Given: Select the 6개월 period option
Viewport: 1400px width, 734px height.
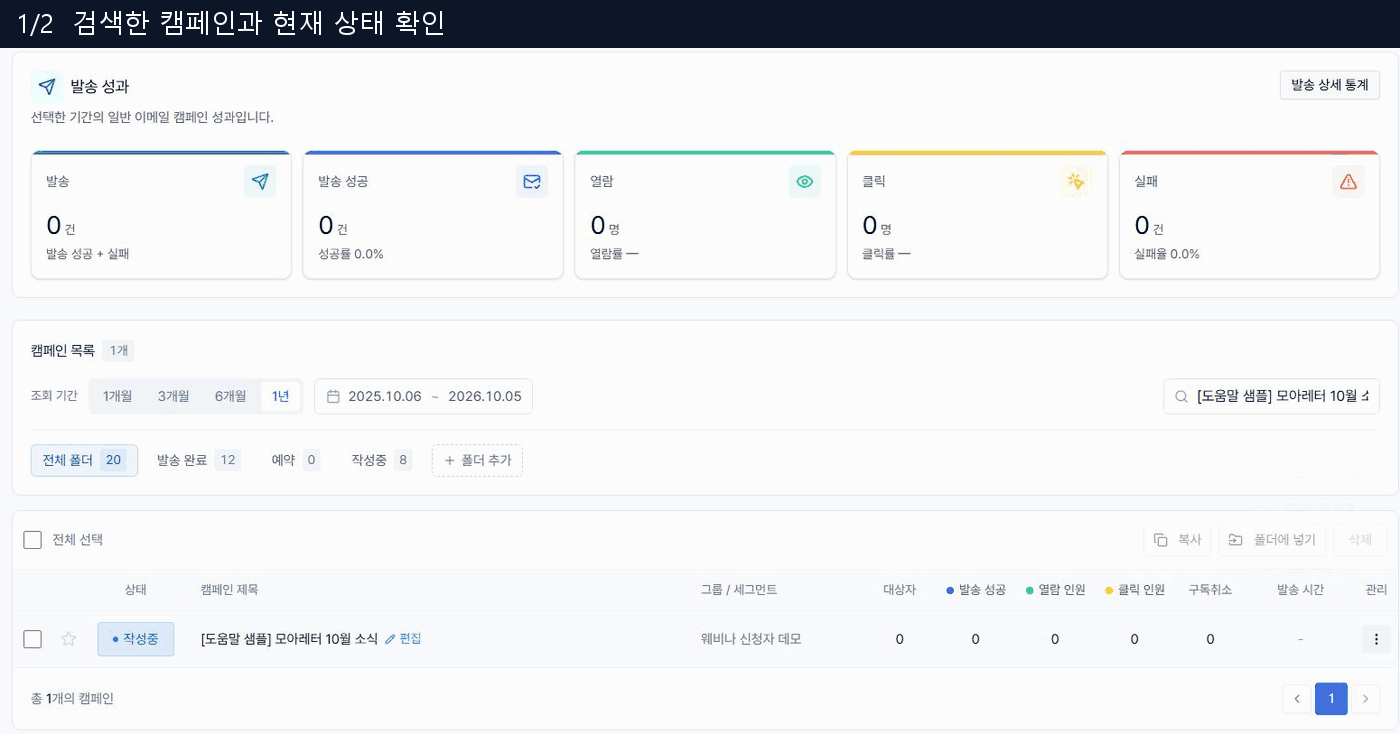Looking at the screenshot, I should tap(230, 396).
